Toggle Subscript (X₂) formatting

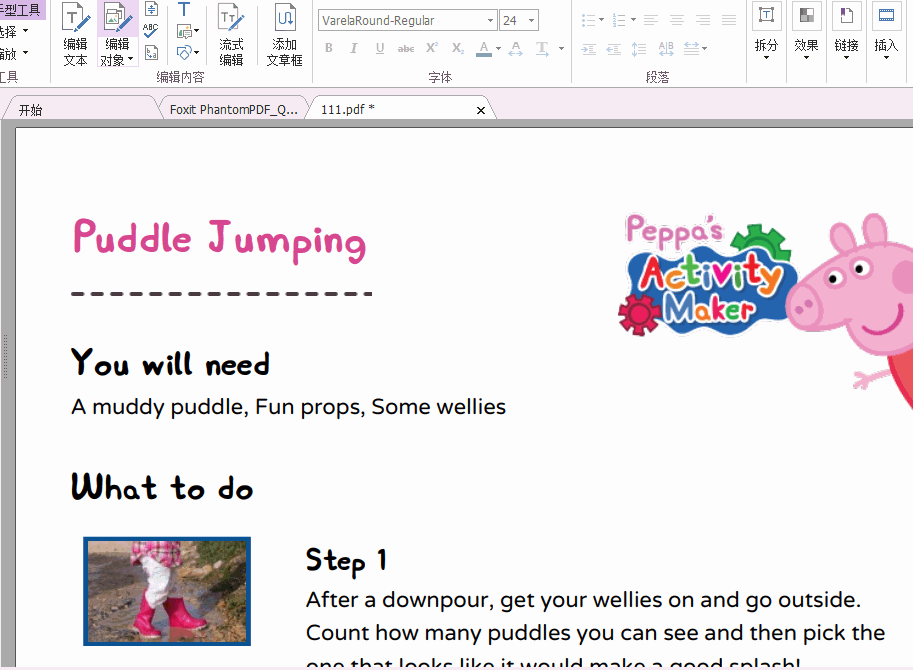458,48
